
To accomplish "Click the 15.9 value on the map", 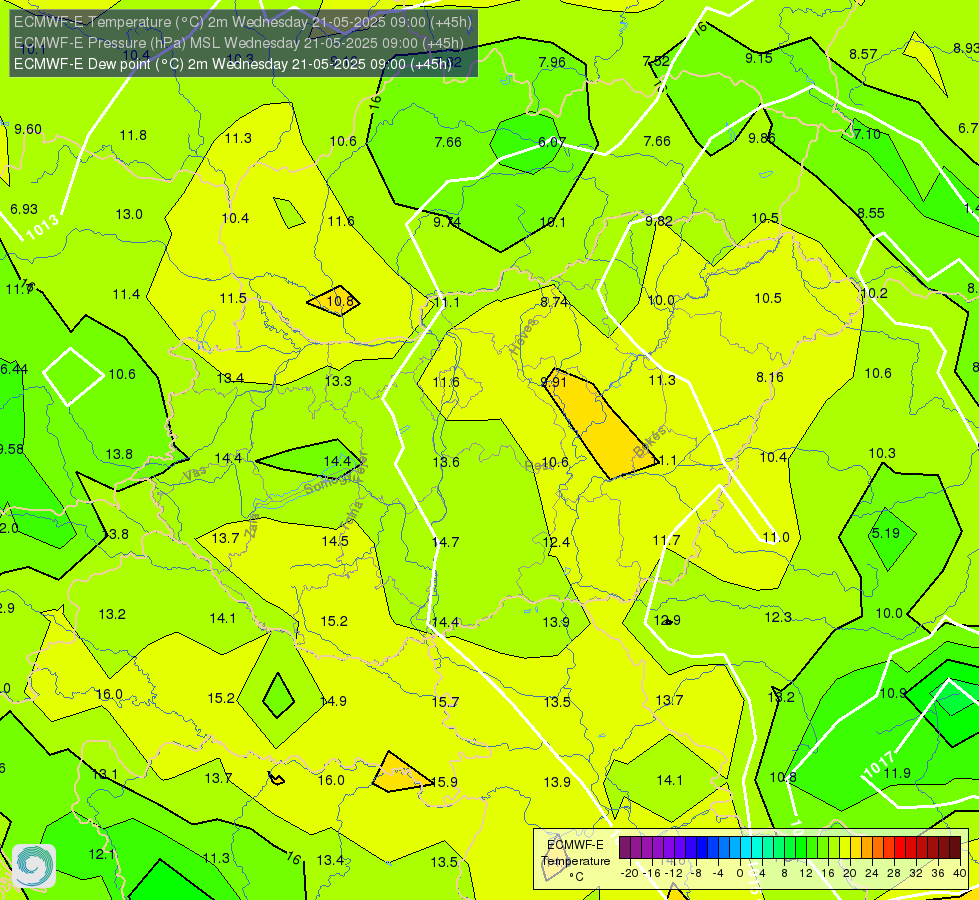I will (x=444, y=782).
